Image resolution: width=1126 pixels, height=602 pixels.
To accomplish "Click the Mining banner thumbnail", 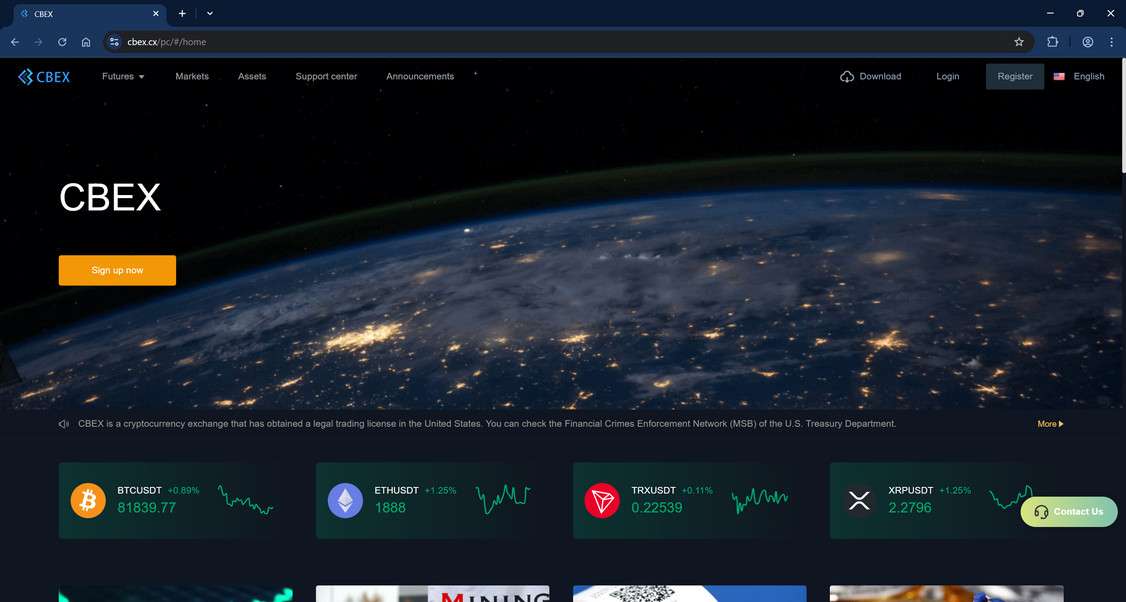I will point(432,593).
